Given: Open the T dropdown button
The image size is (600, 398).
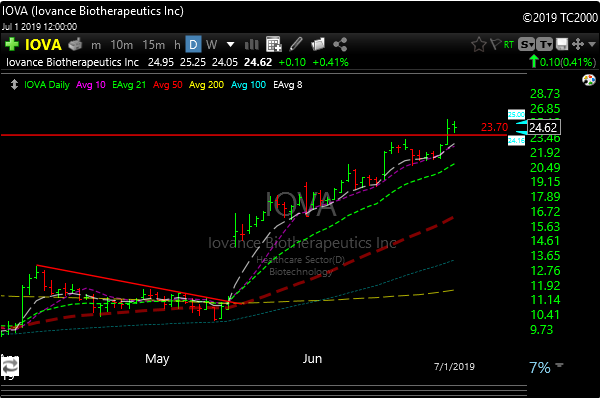Looking at the screenshot, I should (x=545, y=45).
